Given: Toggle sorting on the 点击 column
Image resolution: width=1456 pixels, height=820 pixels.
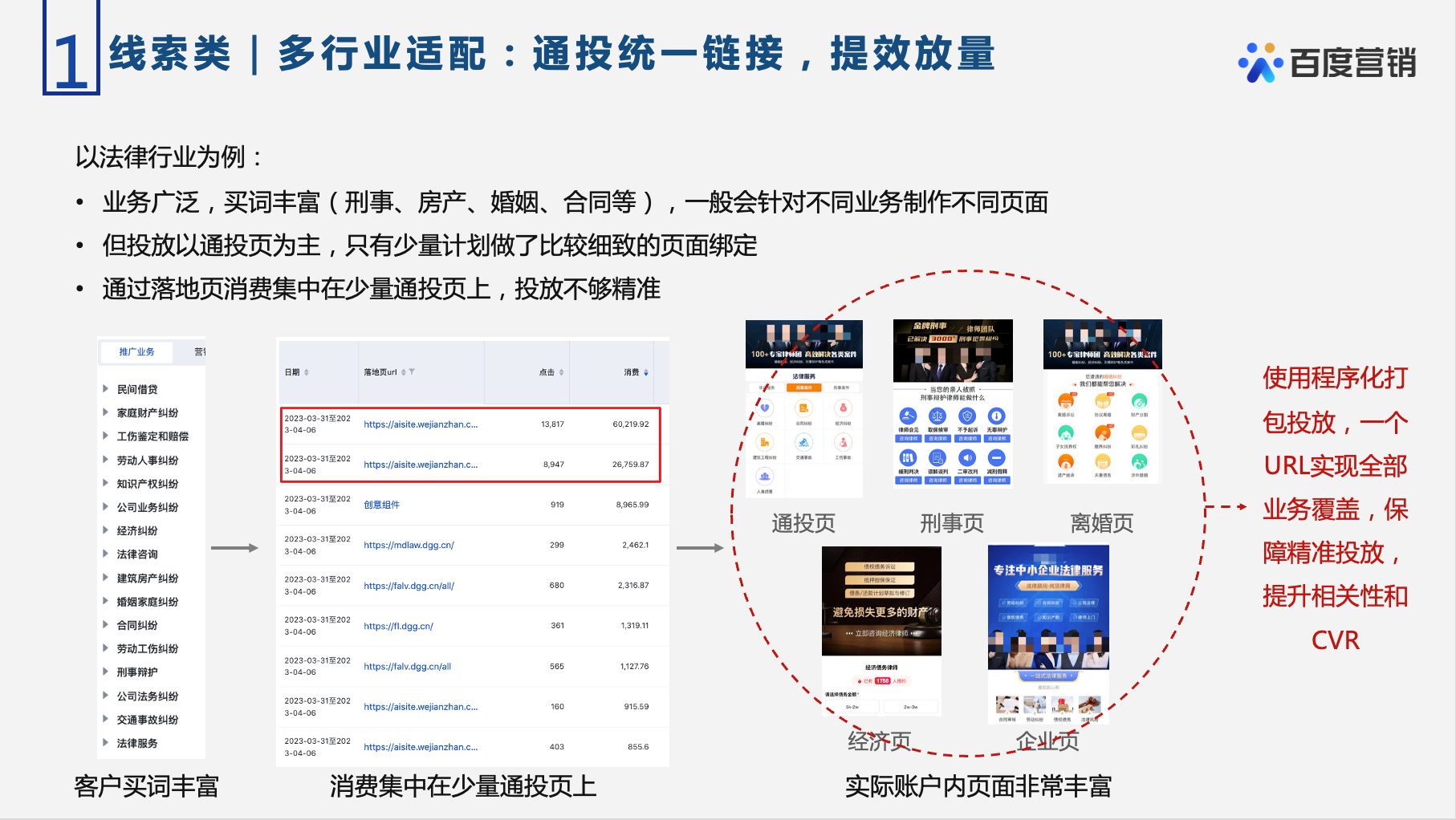Looking at the screenshot, I should click(561, 372).
